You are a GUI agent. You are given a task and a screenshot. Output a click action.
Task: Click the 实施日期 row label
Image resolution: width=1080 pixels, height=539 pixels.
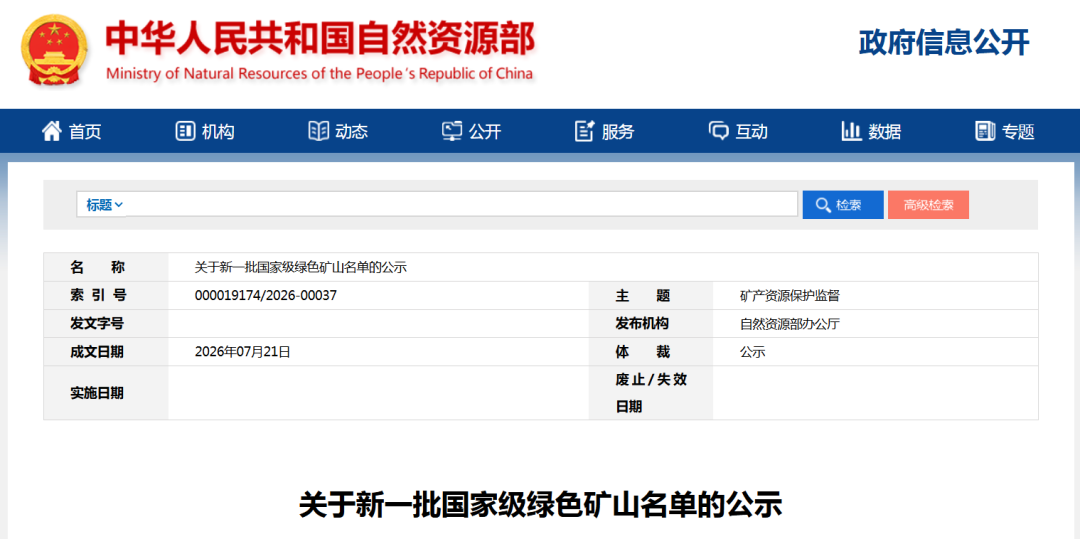(x=97, y=393)
